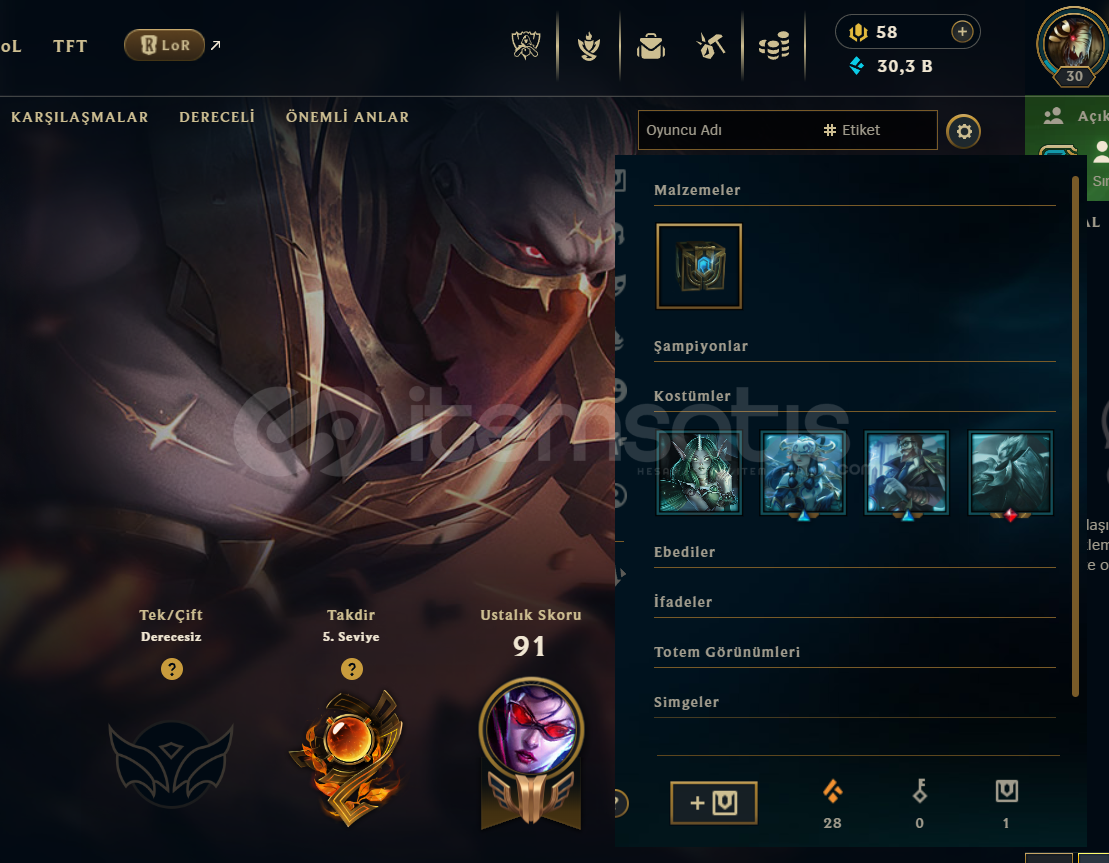Open the Collection icon in top bar
Image resolution: width=1109 pixels, height=863 pixels.
588,47
